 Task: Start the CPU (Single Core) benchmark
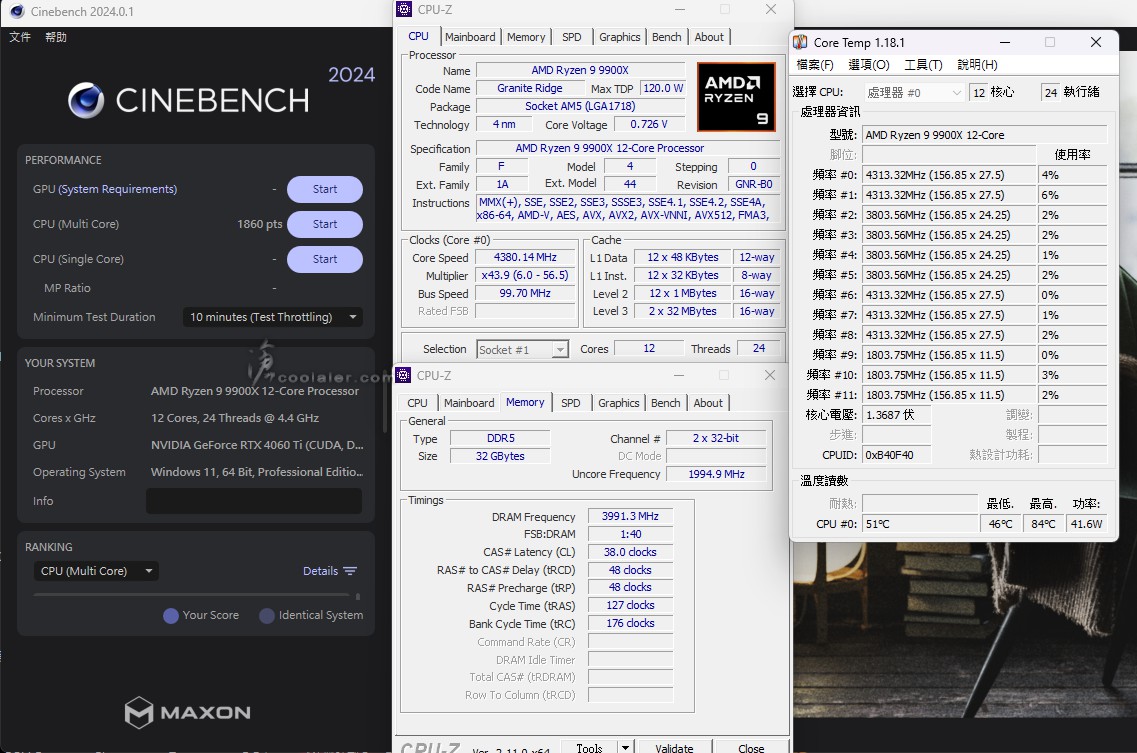coord(325,259)
